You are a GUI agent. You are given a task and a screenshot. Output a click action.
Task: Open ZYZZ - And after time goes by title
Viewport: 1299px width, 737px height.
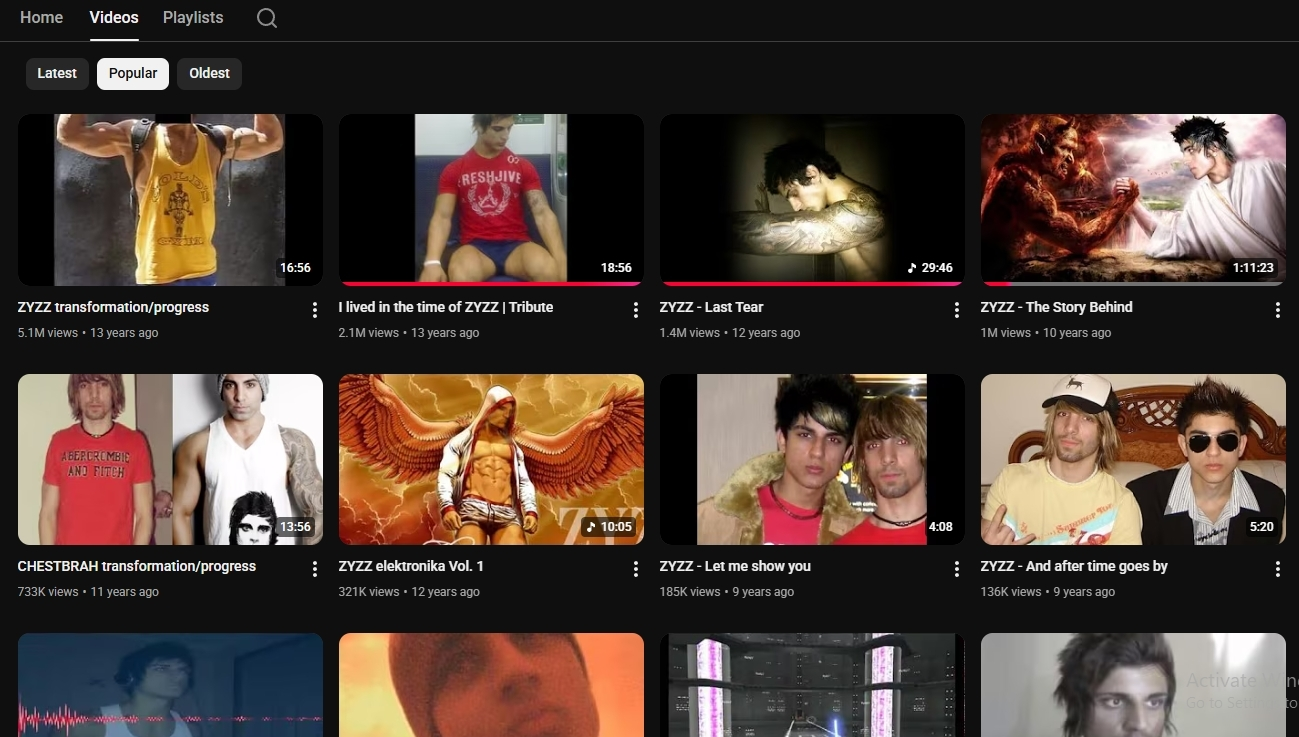click(1074, 566)
